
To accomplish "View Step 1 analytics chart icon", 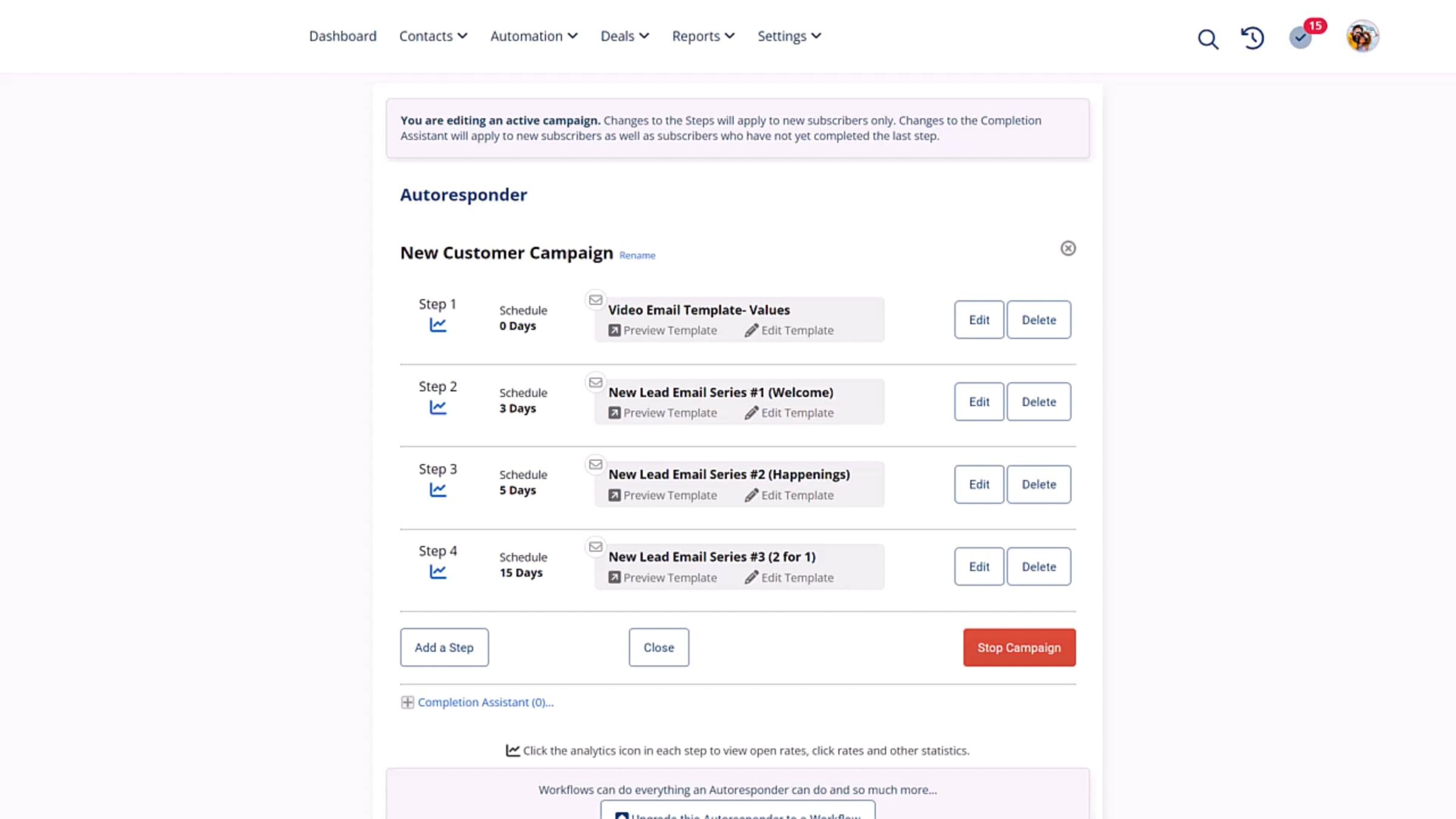I will [438, 325].
